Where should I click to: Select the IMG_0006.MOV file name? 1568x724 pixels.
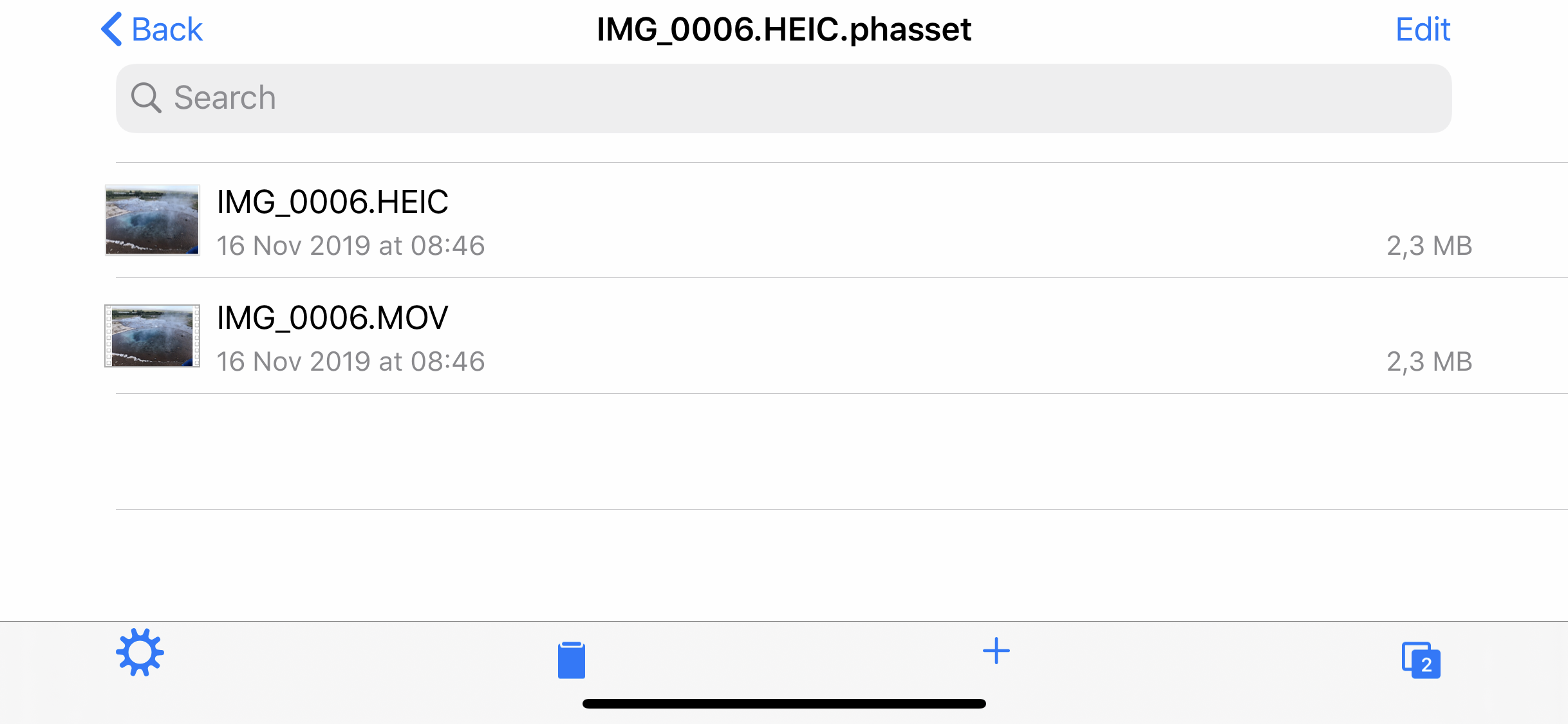point(332,318)
